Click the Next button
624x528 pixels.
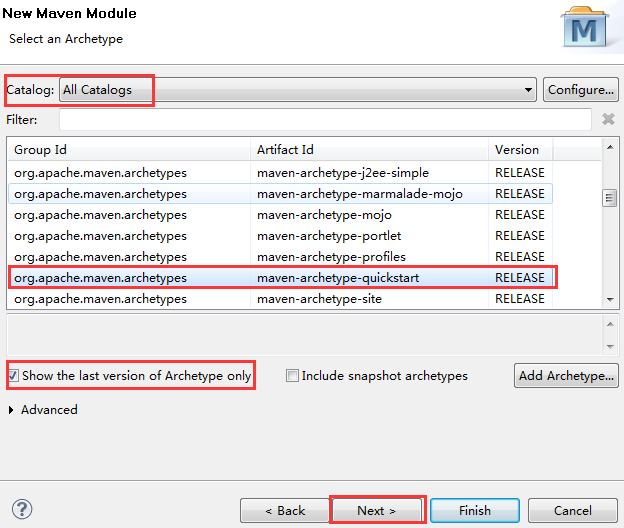[376, 510]
